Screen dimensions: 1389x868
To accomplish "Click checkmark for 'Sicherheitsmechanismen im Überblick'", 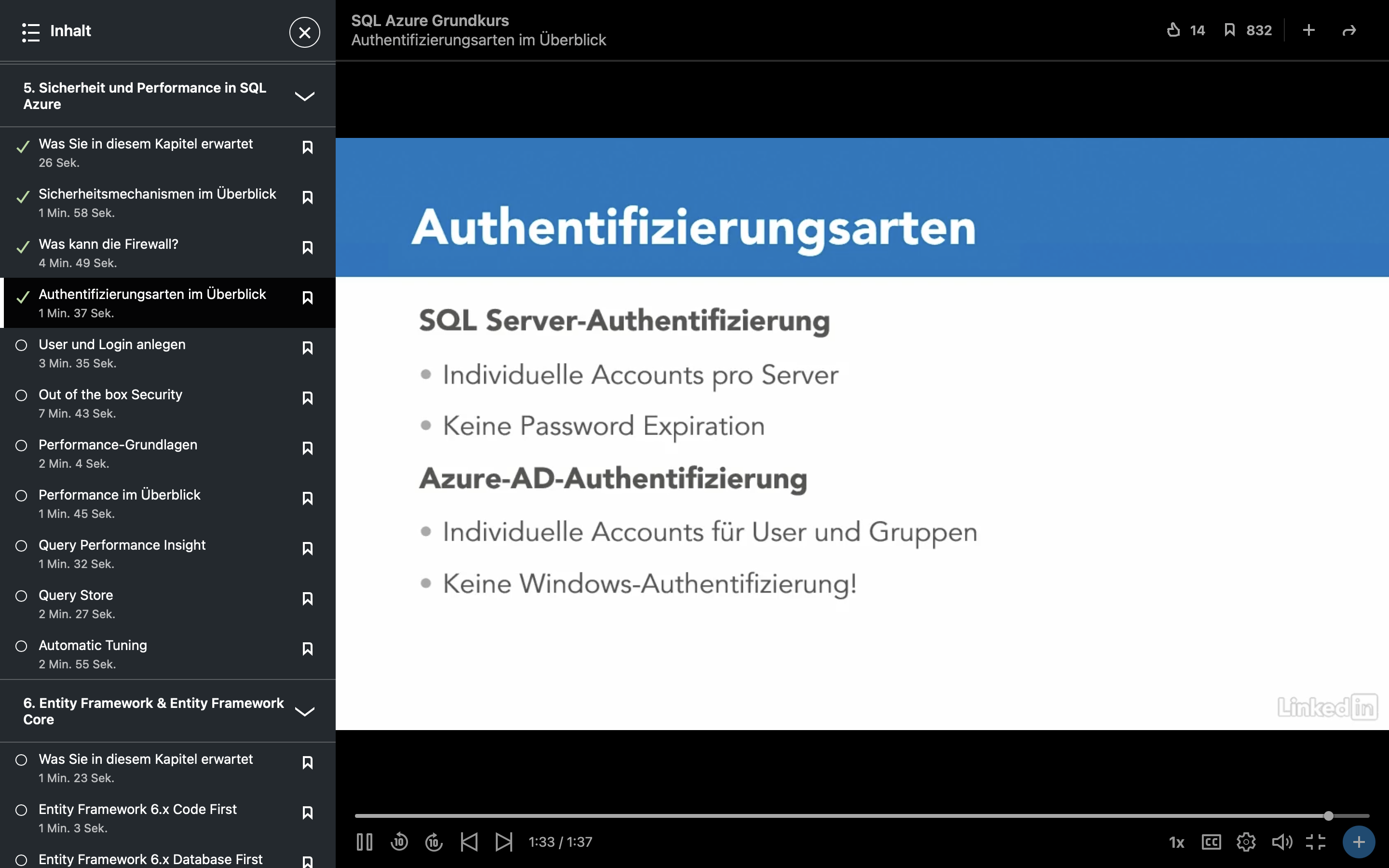I will (x=23, y=197).
